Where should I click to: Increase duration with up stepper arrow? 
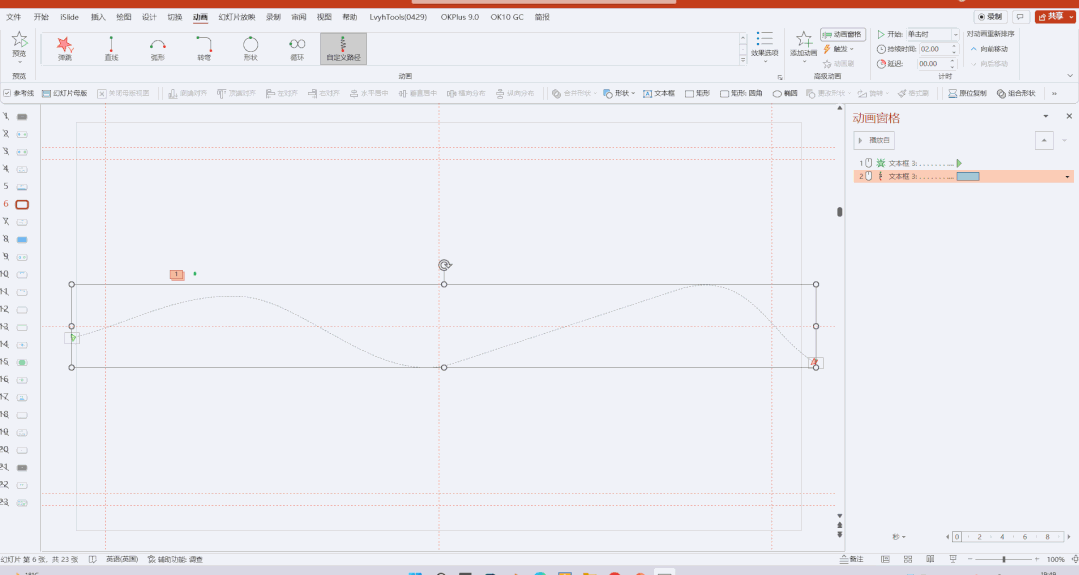[954, 46]
